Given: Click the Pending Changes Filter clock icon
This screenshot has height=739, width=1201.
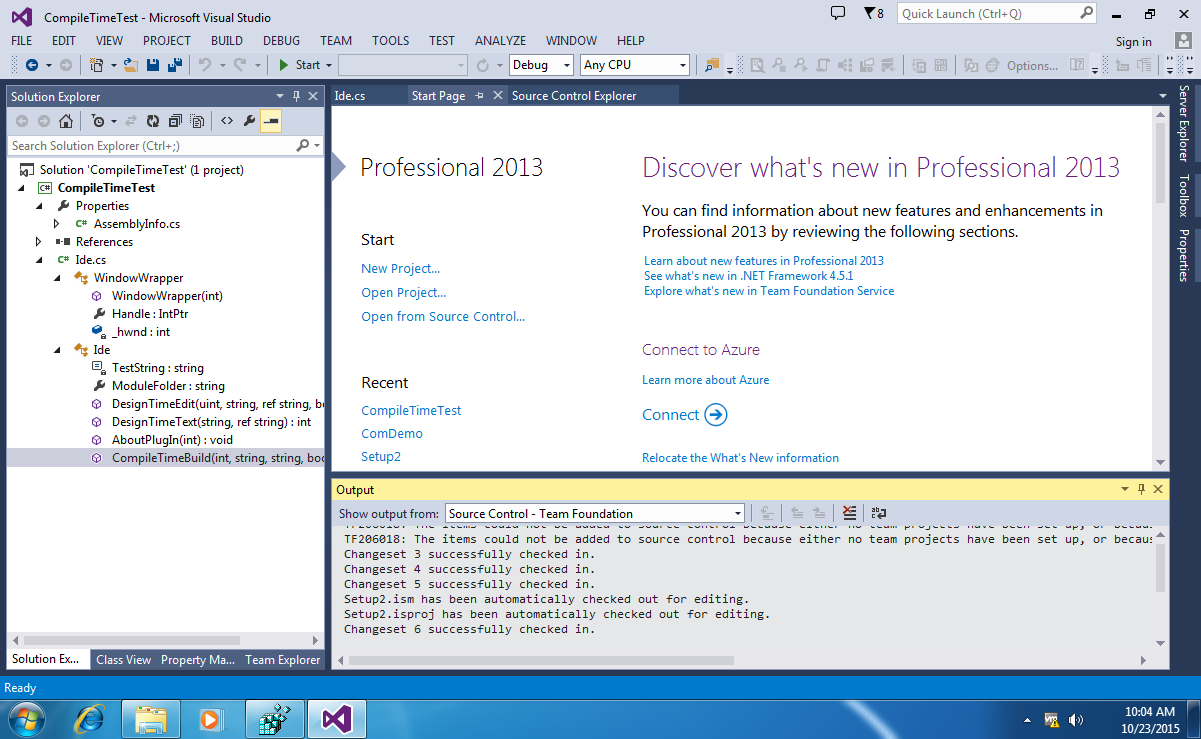Looking at the screenshot, I should click(x=97, y=121).
